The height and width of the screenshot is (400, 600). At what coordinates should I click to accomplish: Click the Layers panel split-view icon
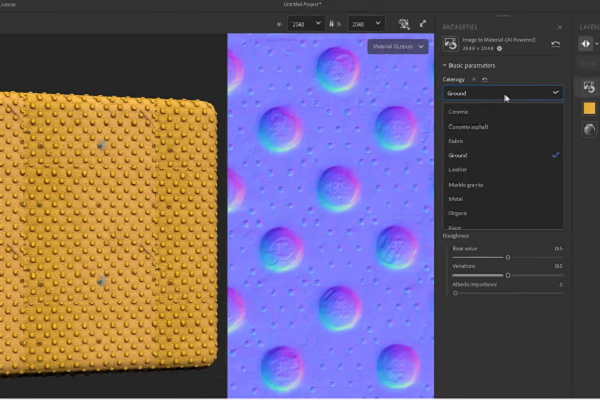point(586,43)
